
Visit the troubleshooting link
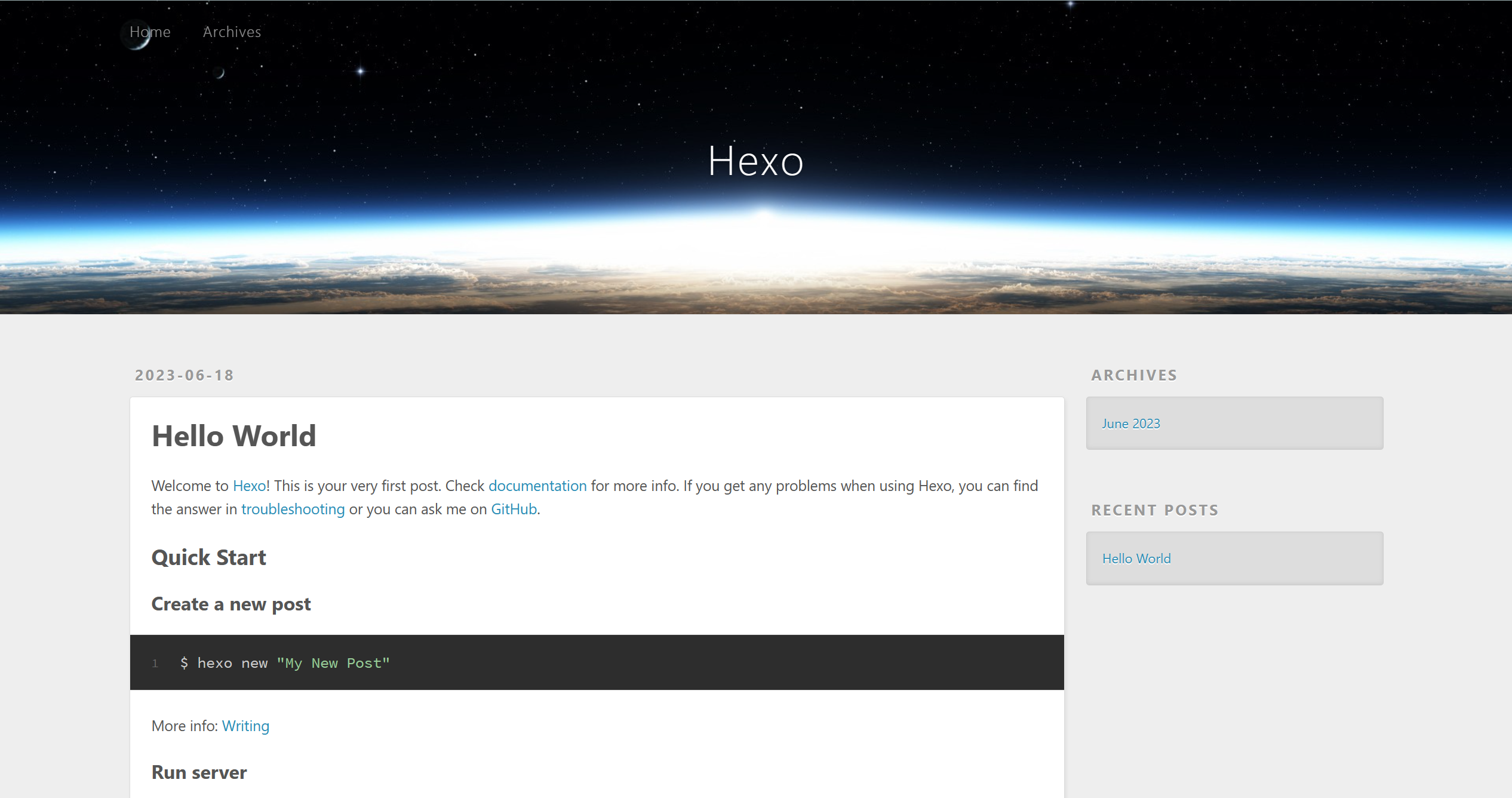coord(293,509)
